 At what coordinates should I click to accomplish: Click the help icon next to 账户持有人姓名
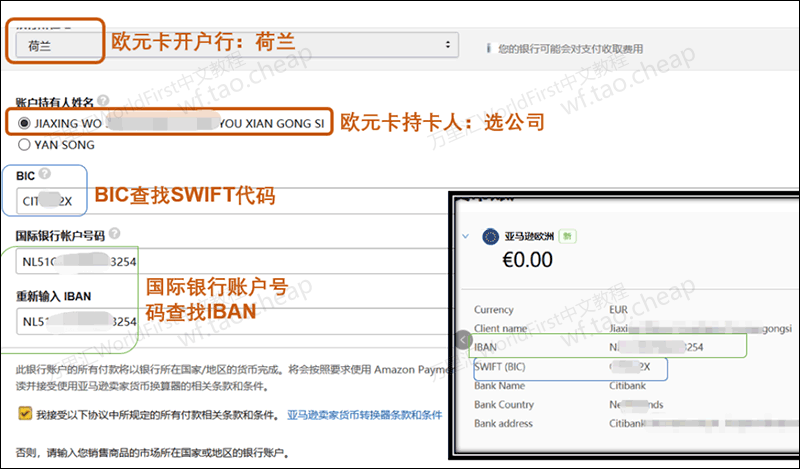tap(103, 101)
